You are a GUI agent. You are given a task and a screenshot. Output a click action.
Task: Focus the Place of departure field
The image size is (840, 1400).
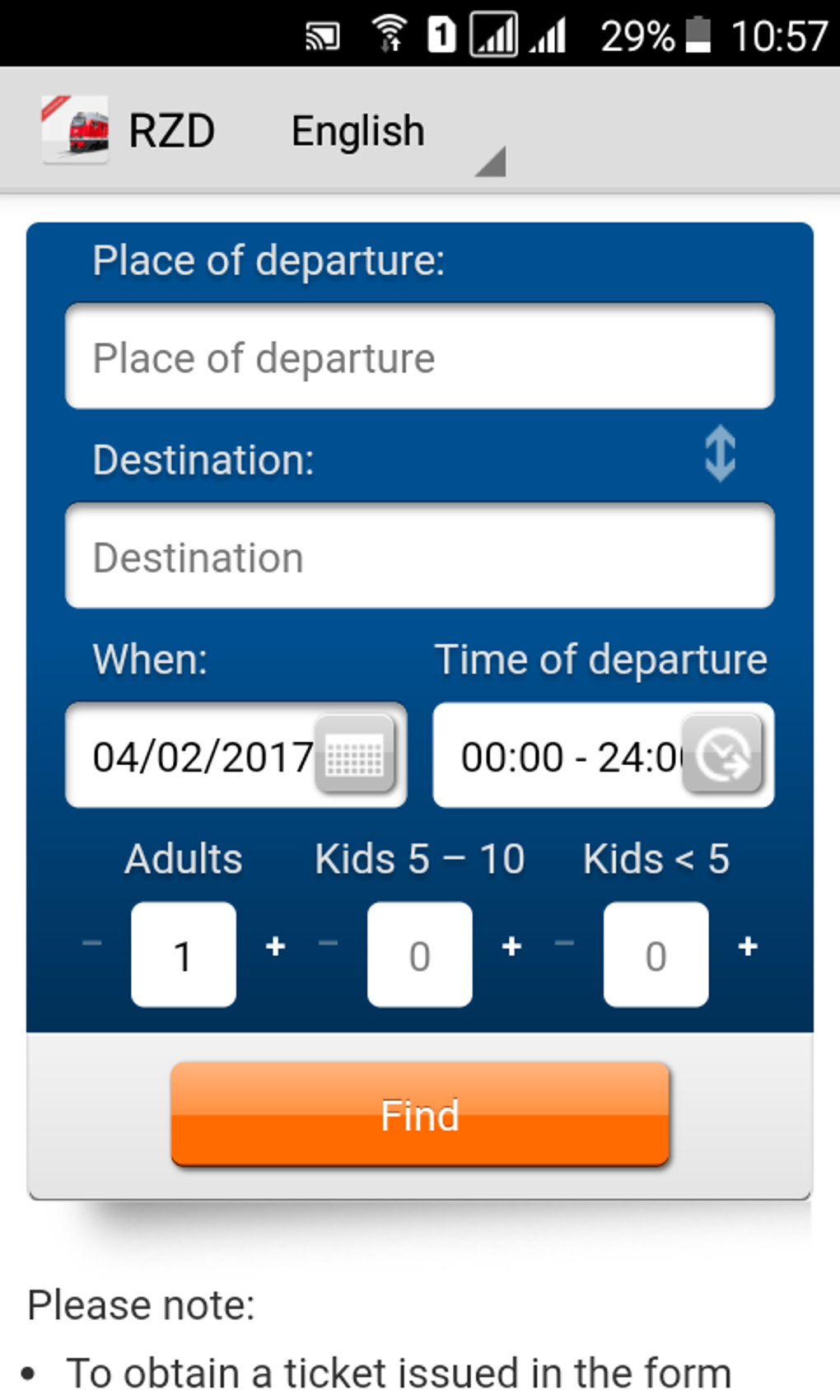[420, 357]
